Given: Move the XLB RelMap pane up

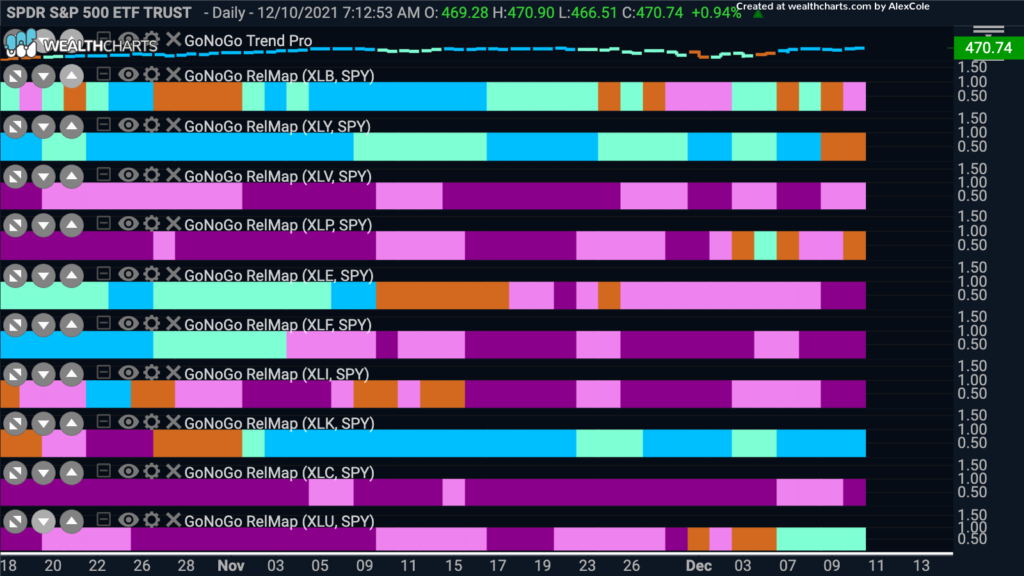Looking at the screenshot, I should click(71, 76).
